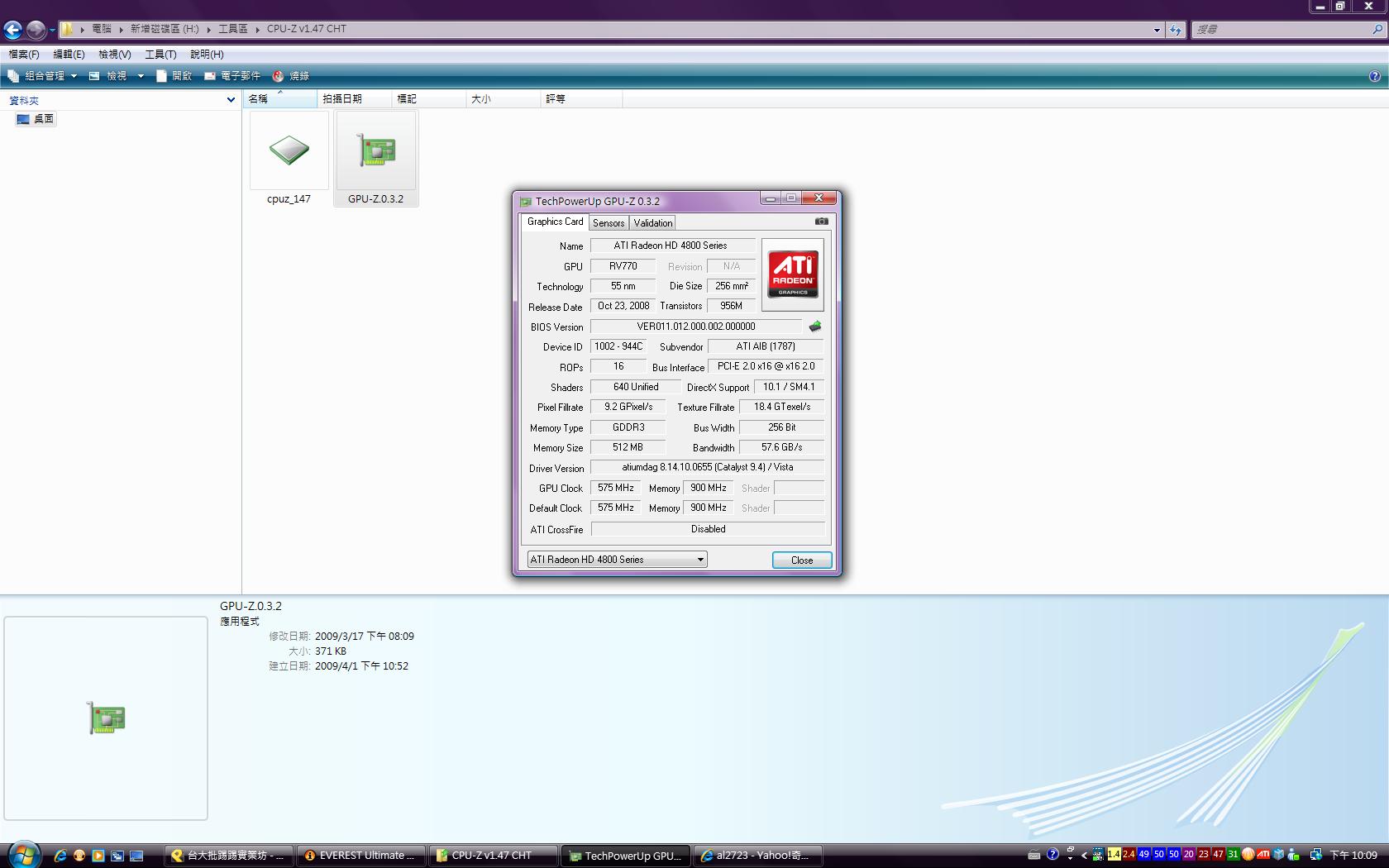Take a screenshot with GPU-Z camera icon
Image resolution: width=1389 pixels, height=868 pixels.
tap(821, 222)
